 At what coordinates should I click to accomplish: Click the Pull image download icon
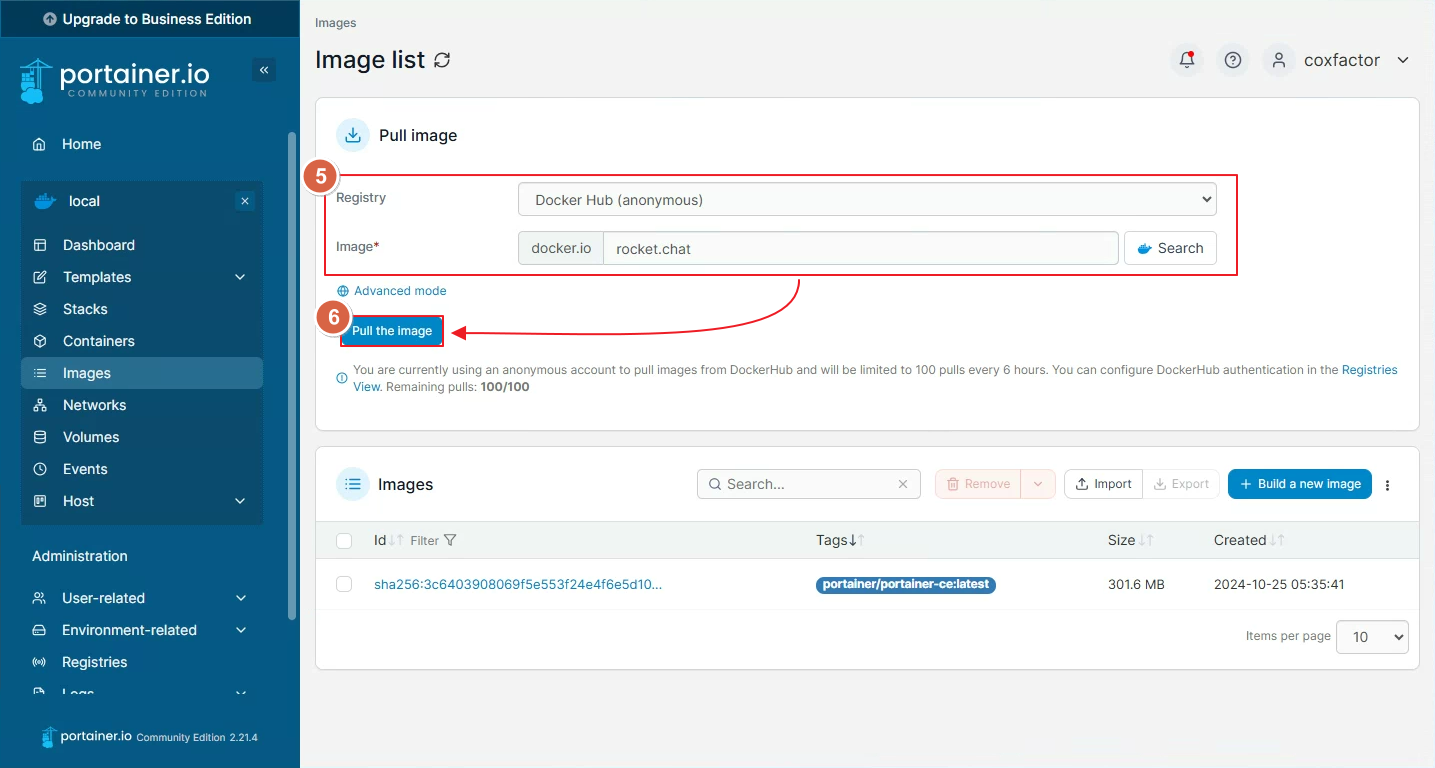[x=352, y=135]
